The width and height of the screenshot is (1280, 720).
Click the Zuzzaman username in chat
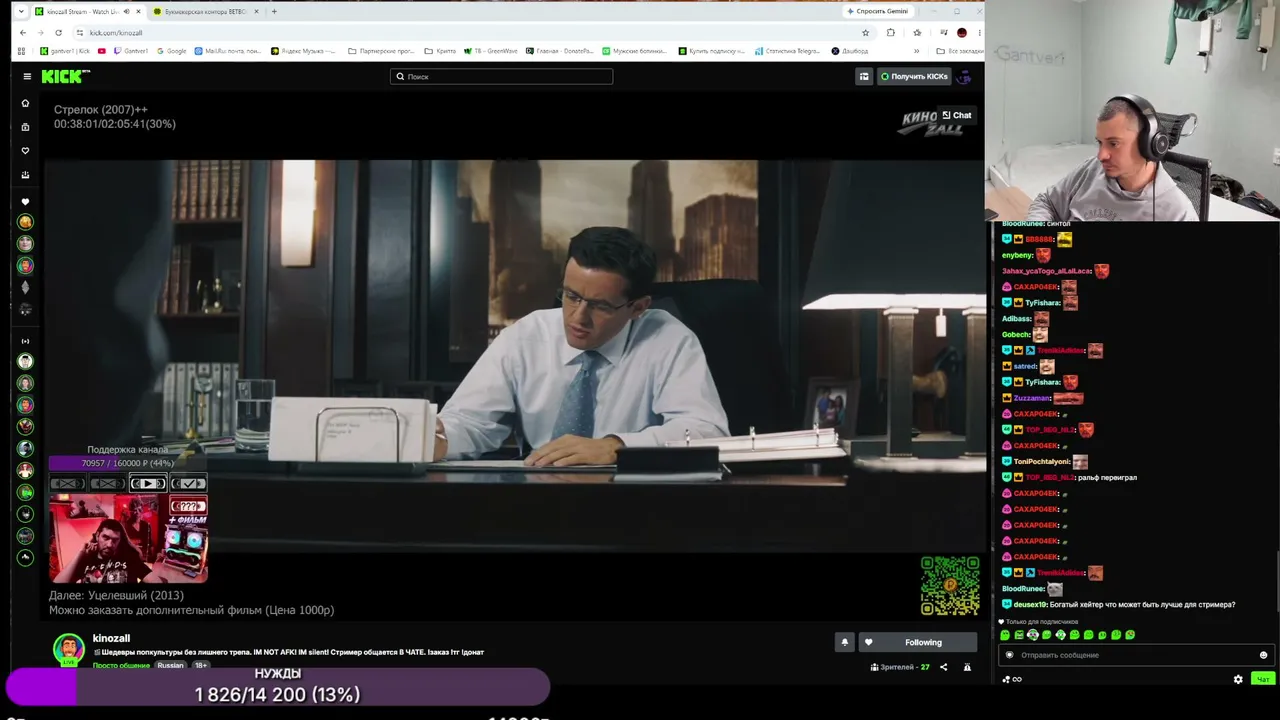coord(1032,398)
